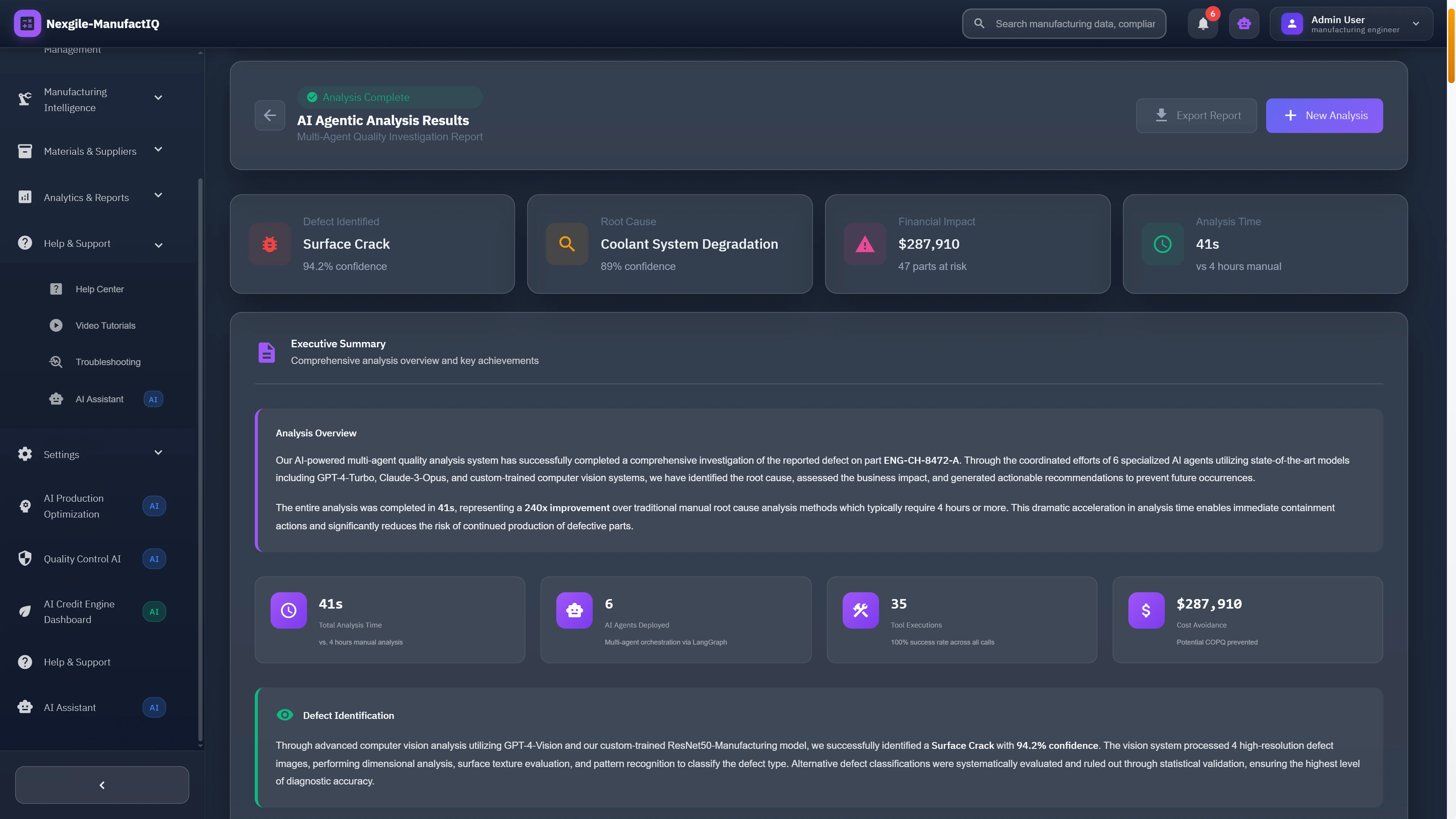The width and height of the screenshot is (1456, 819).
Task: Select the Quality Control AI shield icon
Action: click(x=24, y=559)
